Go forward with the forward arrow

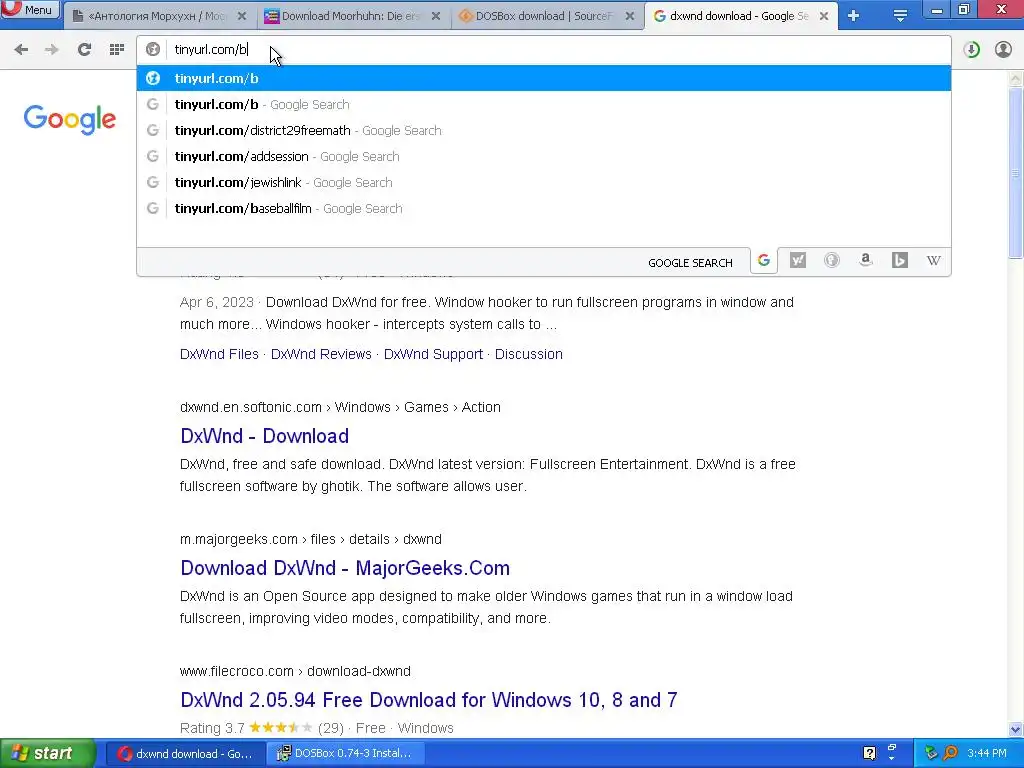(52, 49)
